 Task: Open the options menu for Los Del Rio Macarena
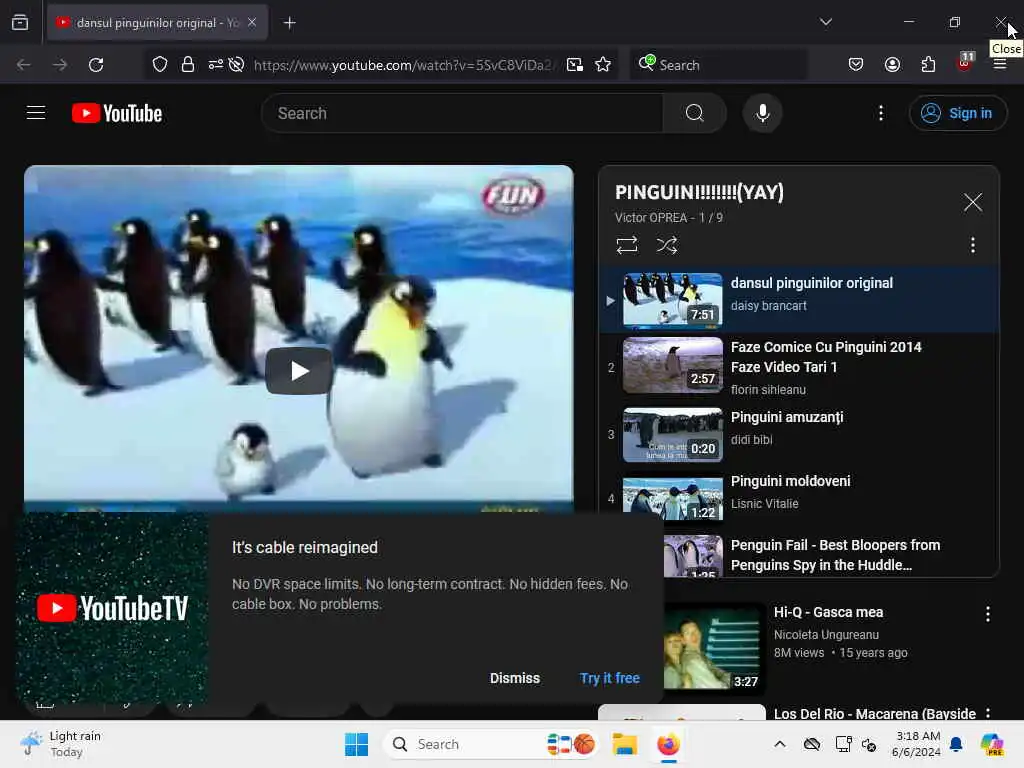click(987, 713)
